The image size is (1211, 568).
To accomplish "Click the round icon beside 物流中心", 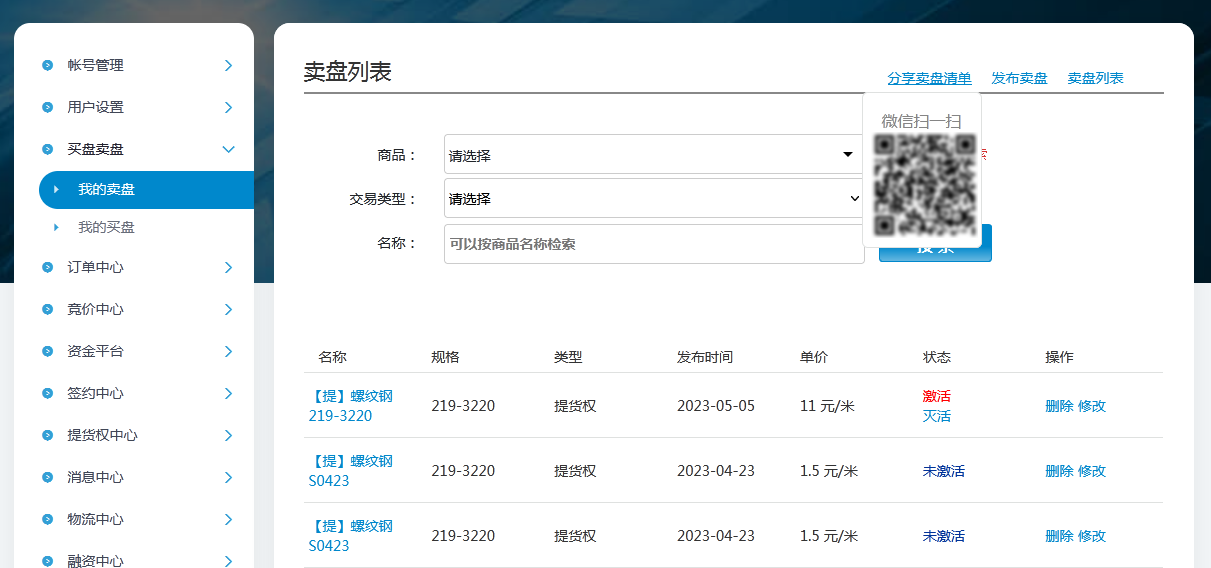I will tap(47, 520).
